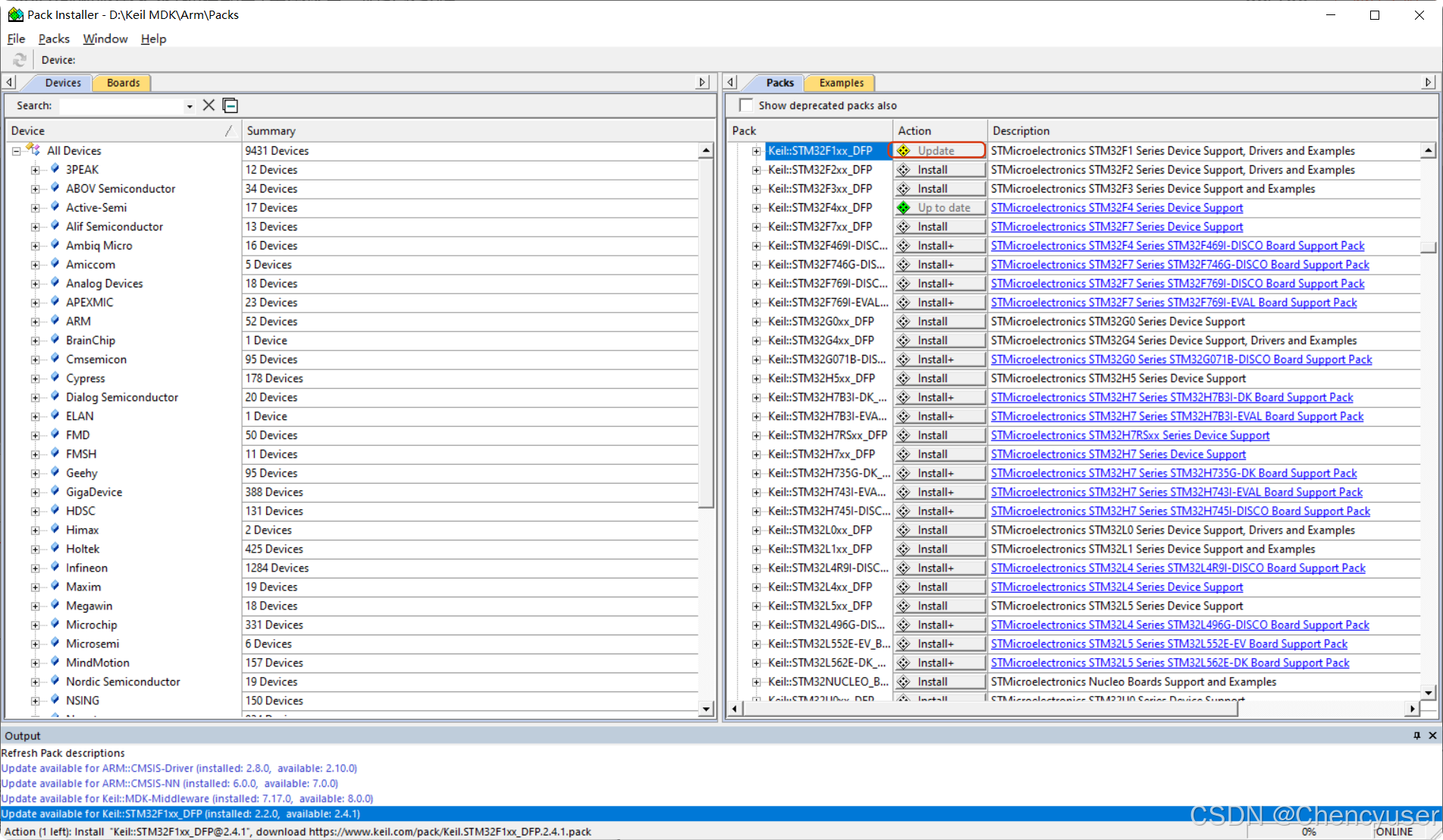Close the Output panel
This screenshot has height=840, width=1443.
tap(1432, 735)
